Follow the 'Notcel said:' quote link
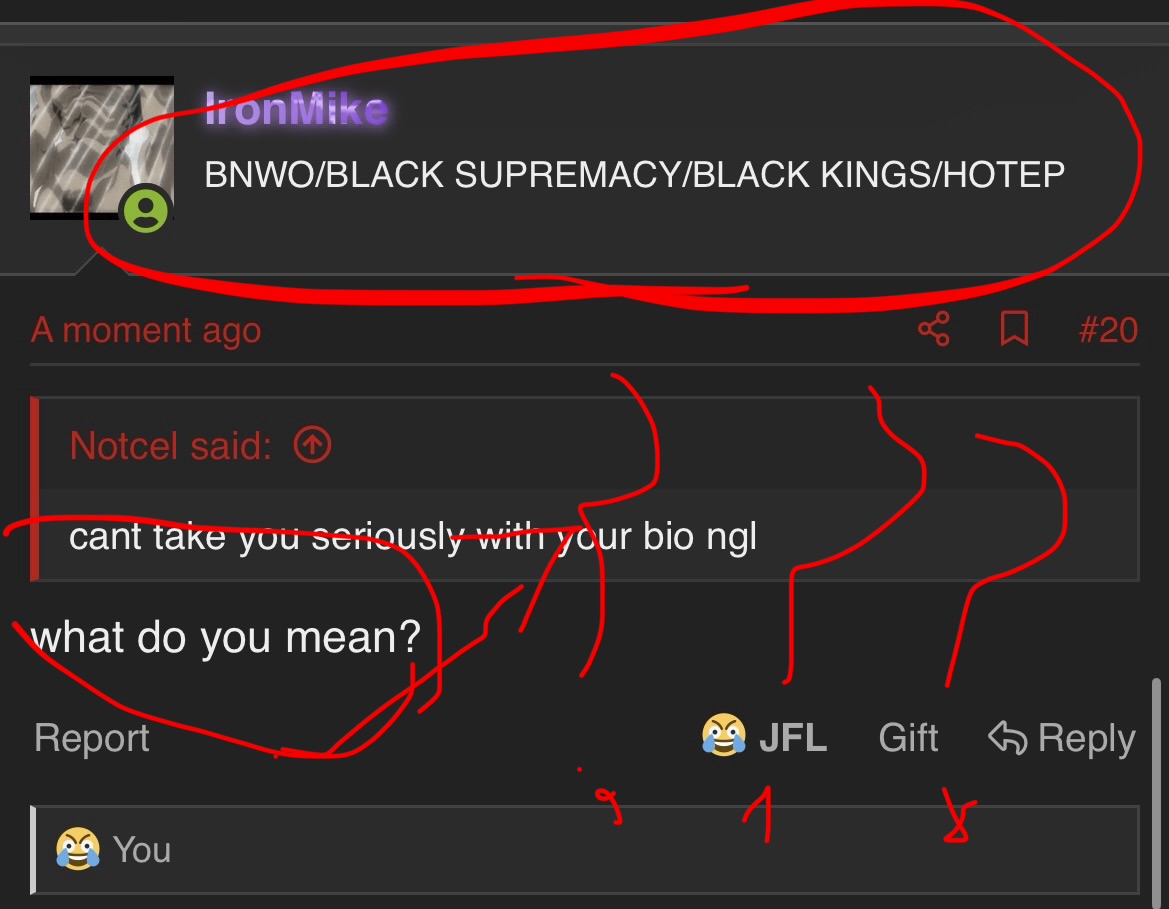Image resolution: width=1169 pixels, height=909 pixels. pyautogui.click(x=170, y=446)
